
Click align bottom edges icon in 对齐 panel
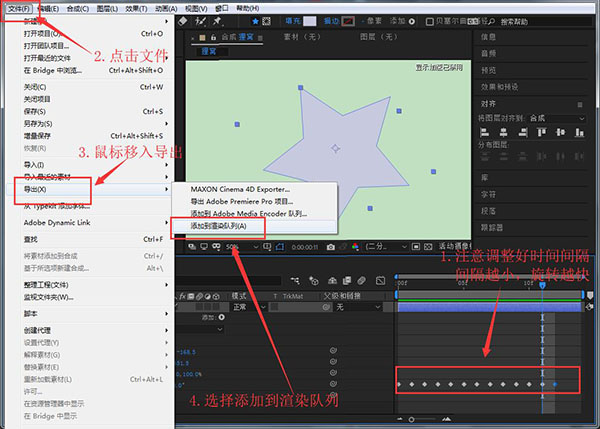[x=579, y=132]
